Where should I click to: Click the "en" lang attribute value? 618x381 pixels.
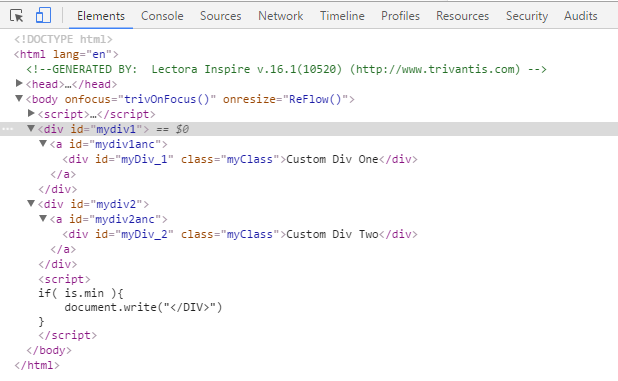(x=99, y=54)
